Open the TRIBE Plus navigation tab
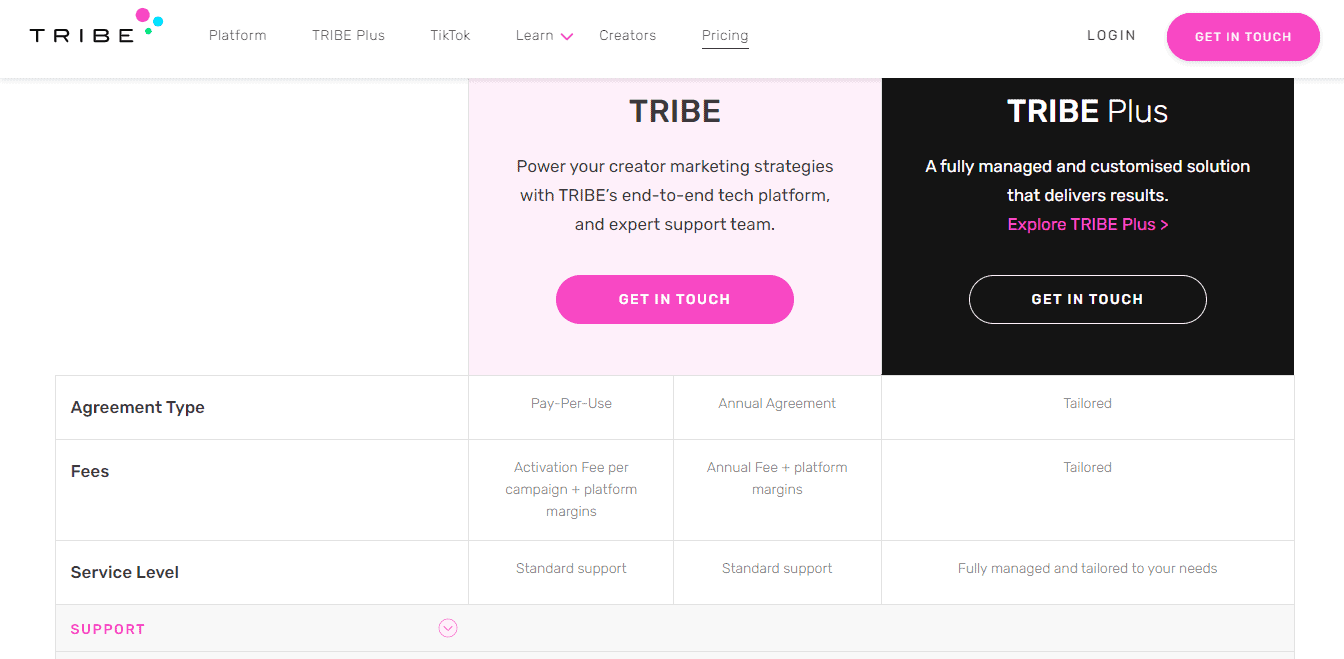 pyautogui.click(x=348, y=35)
